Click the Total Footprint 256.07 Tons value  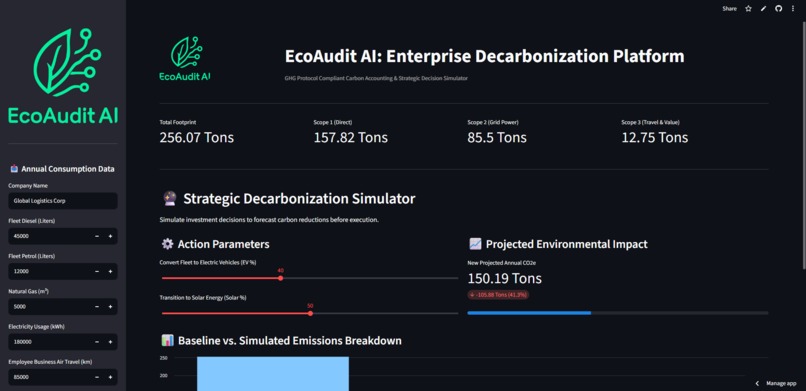196,138
